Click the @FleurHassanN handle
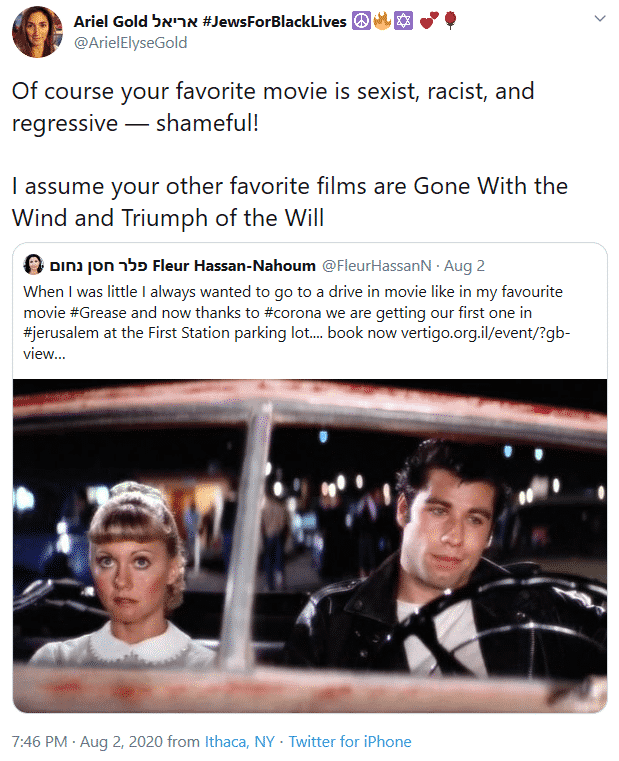Image resolution: width=619 pixels, height=761 pixels. coord(377,265)
